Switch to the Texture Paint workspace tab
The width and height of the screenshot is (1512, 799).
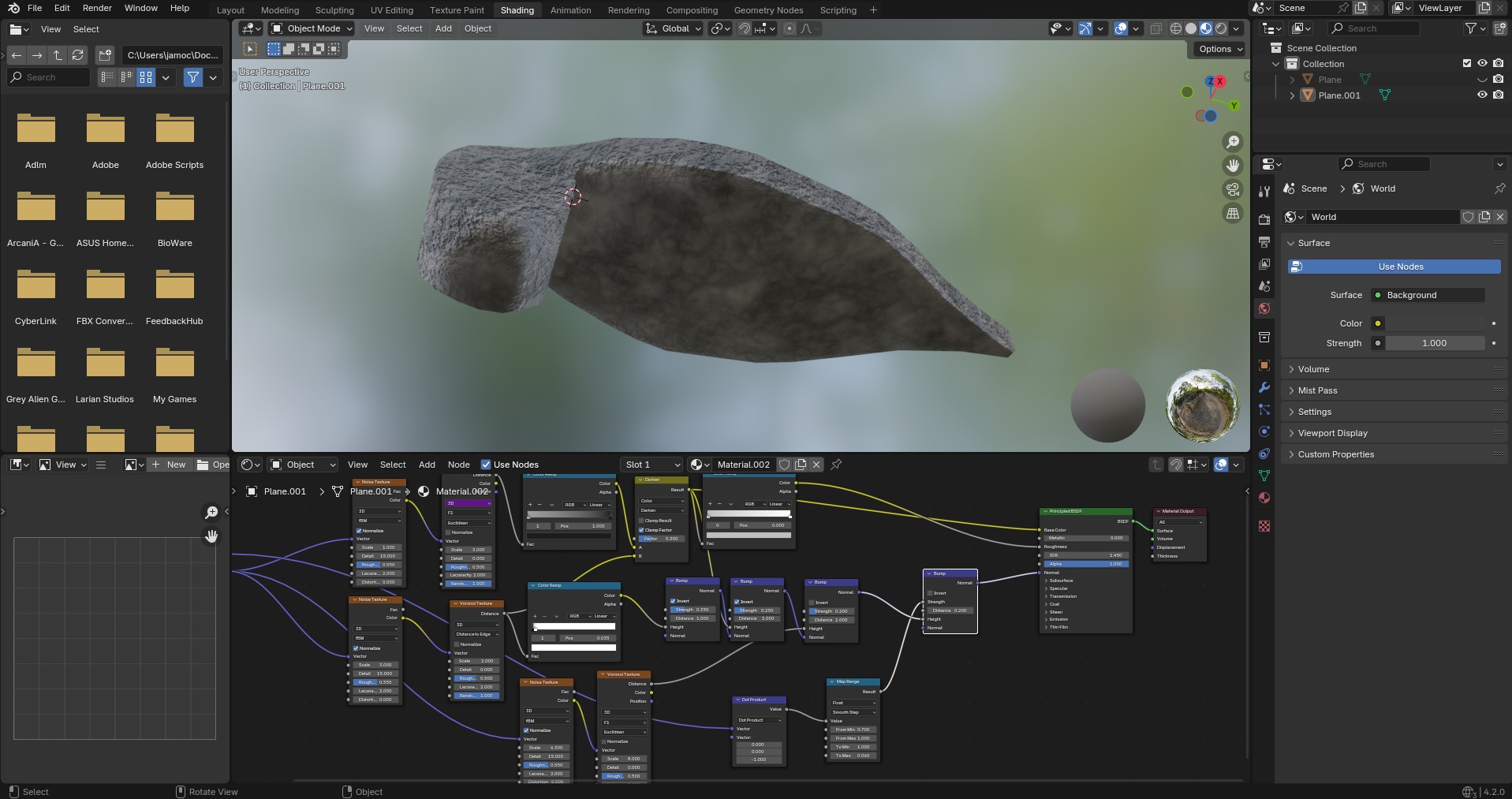[x=457, y=10]
